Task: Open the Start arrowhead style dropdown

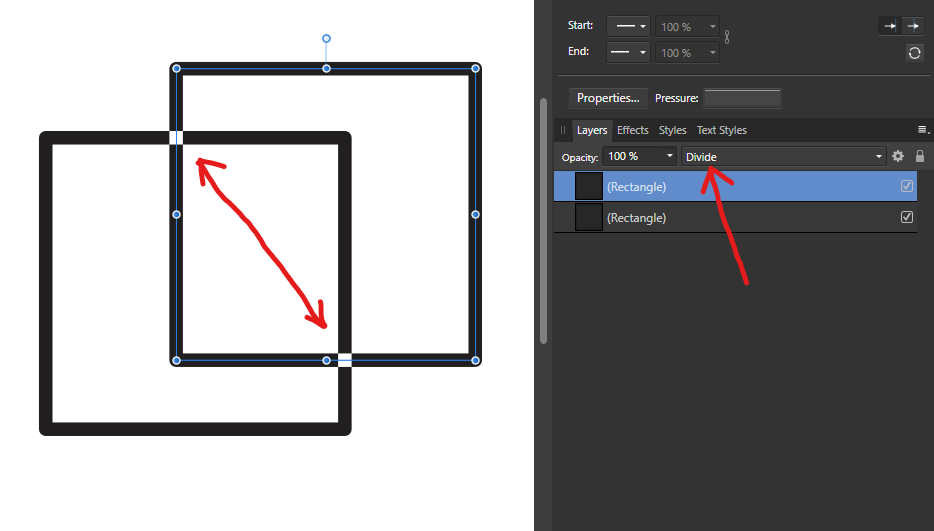Action: coord(628,27)
